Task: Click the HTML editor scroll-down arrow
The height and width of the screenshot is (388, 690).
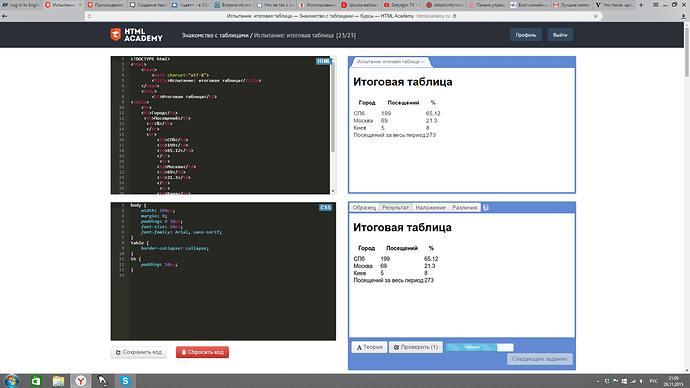Action: pos(333,191)
